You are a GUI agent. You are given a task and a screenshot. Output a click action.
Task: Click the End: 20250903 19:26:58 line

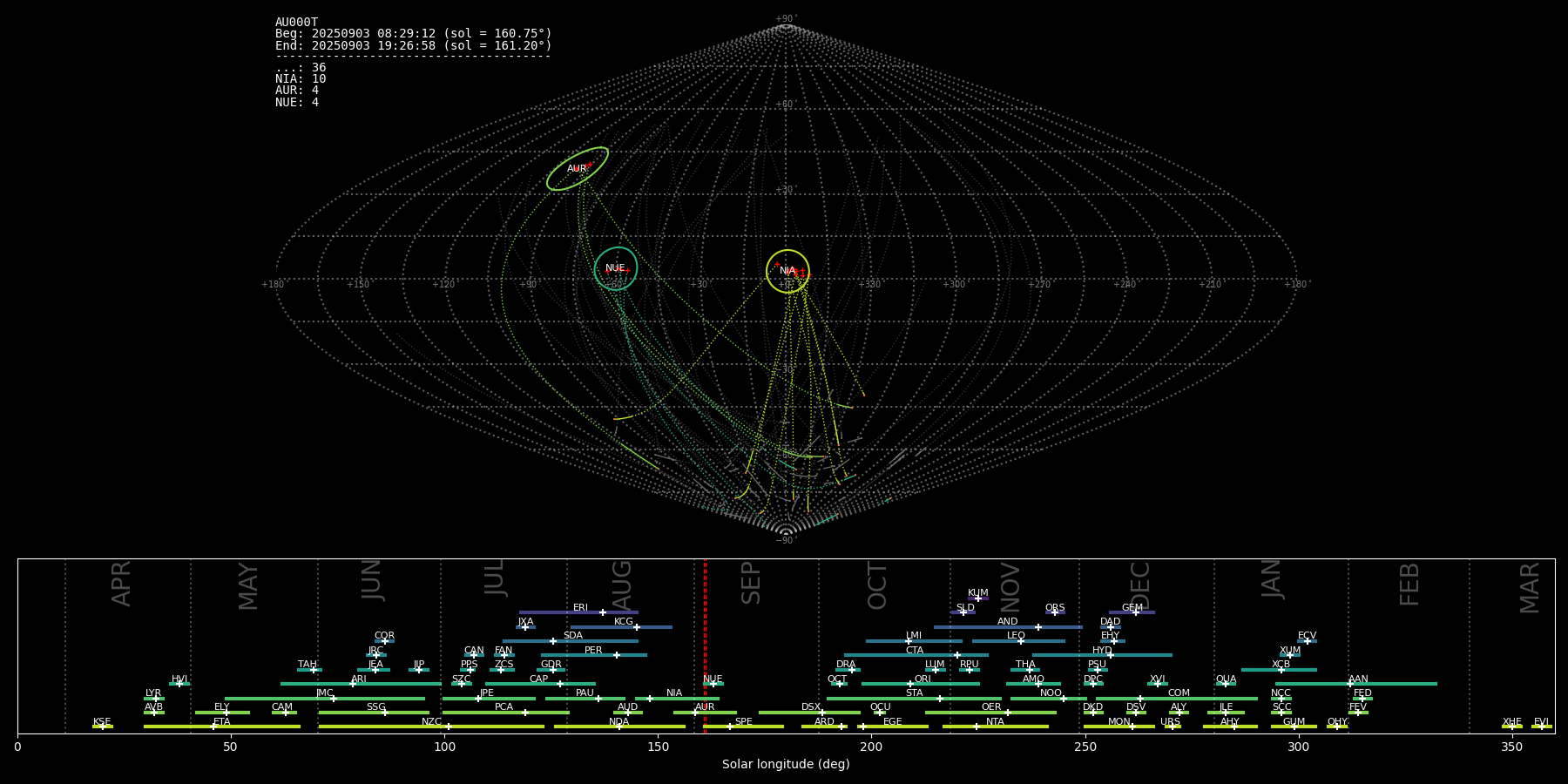413,45
